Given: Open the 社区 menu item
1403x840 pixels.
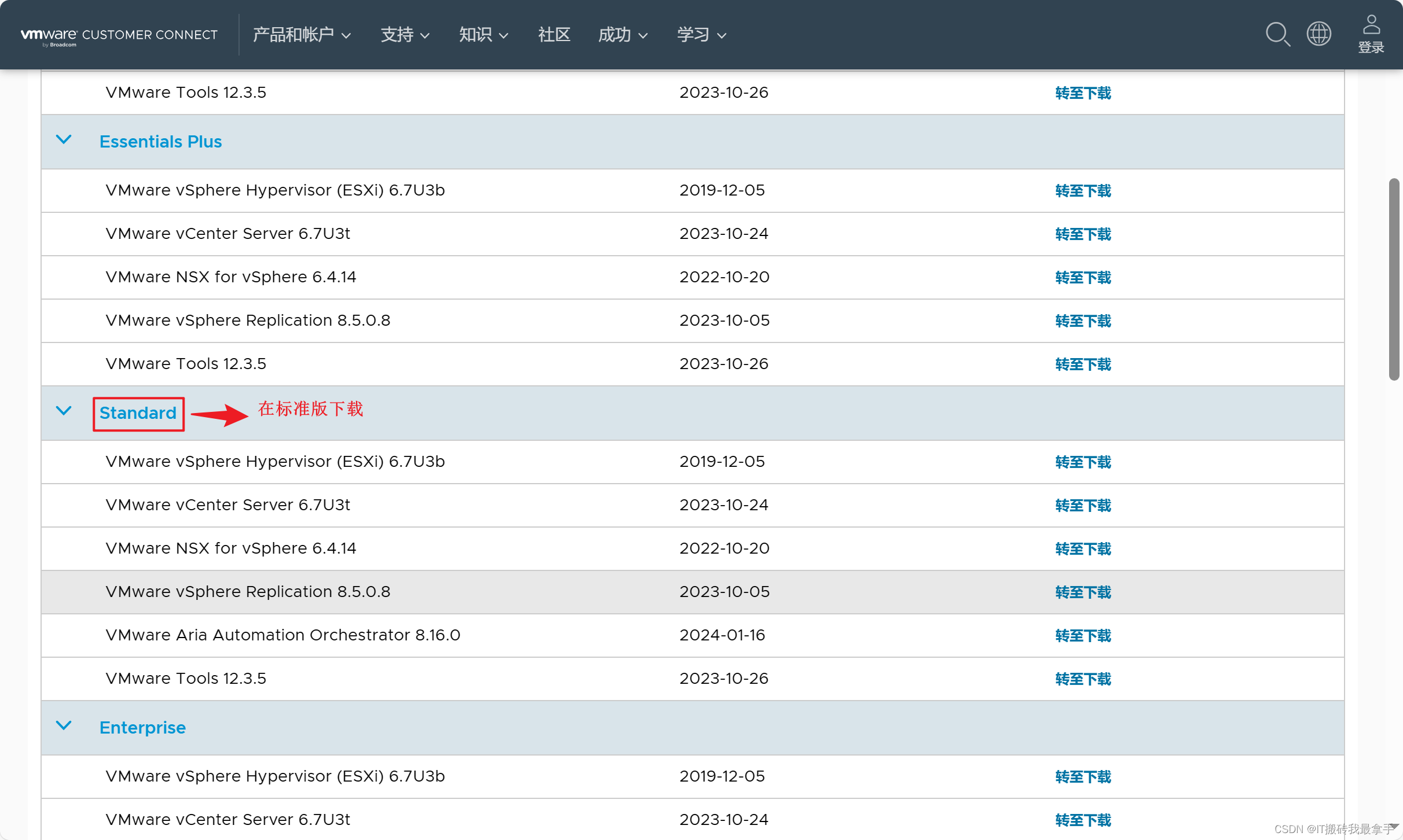Looking at the screenshot, I should 554,35.
